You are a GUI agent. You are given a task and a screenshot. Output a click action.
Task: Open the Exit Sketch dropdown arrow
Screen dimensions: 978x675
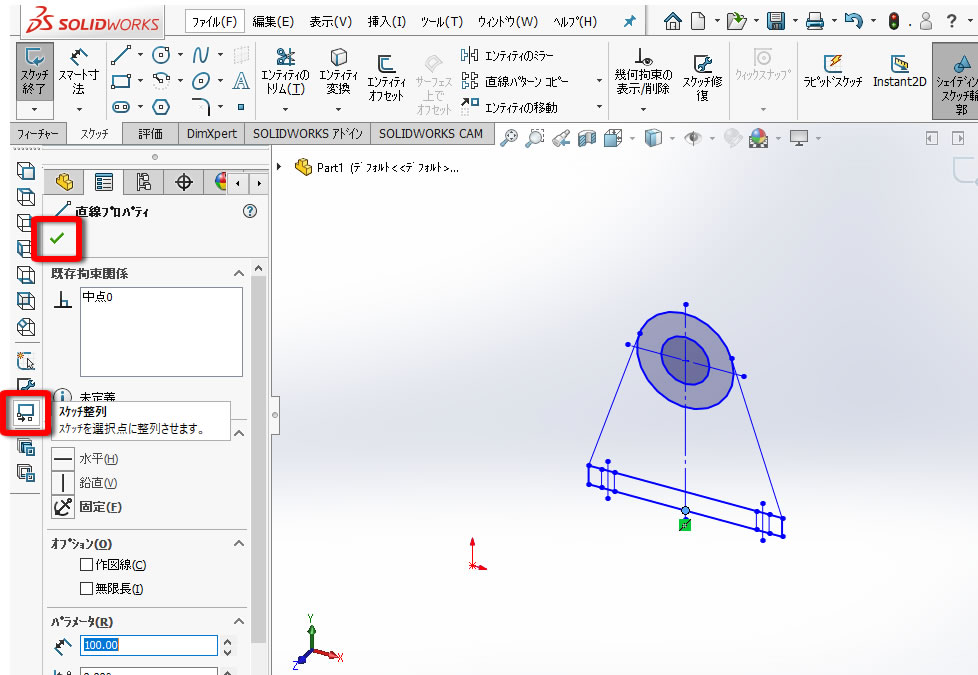(34, 109)
